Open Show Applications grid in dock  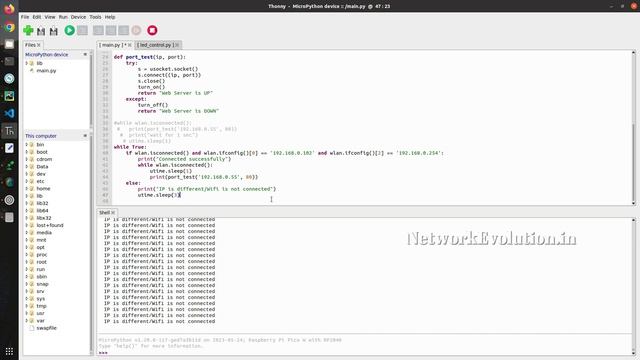click(x=9, y=351)
